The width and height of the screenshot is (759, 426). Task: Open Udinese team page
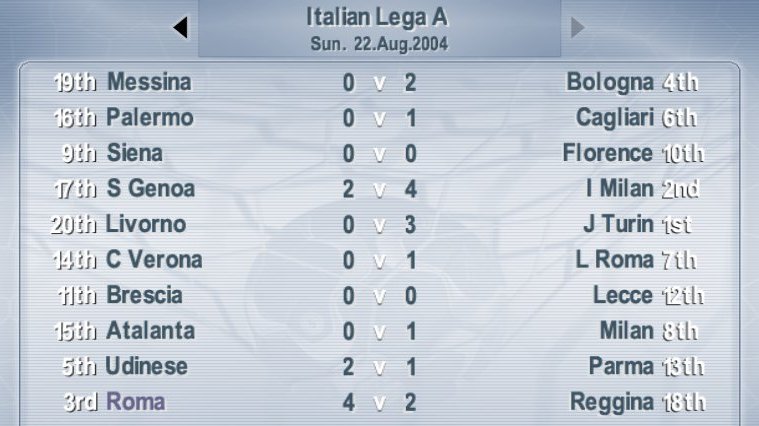click(146, 367)
